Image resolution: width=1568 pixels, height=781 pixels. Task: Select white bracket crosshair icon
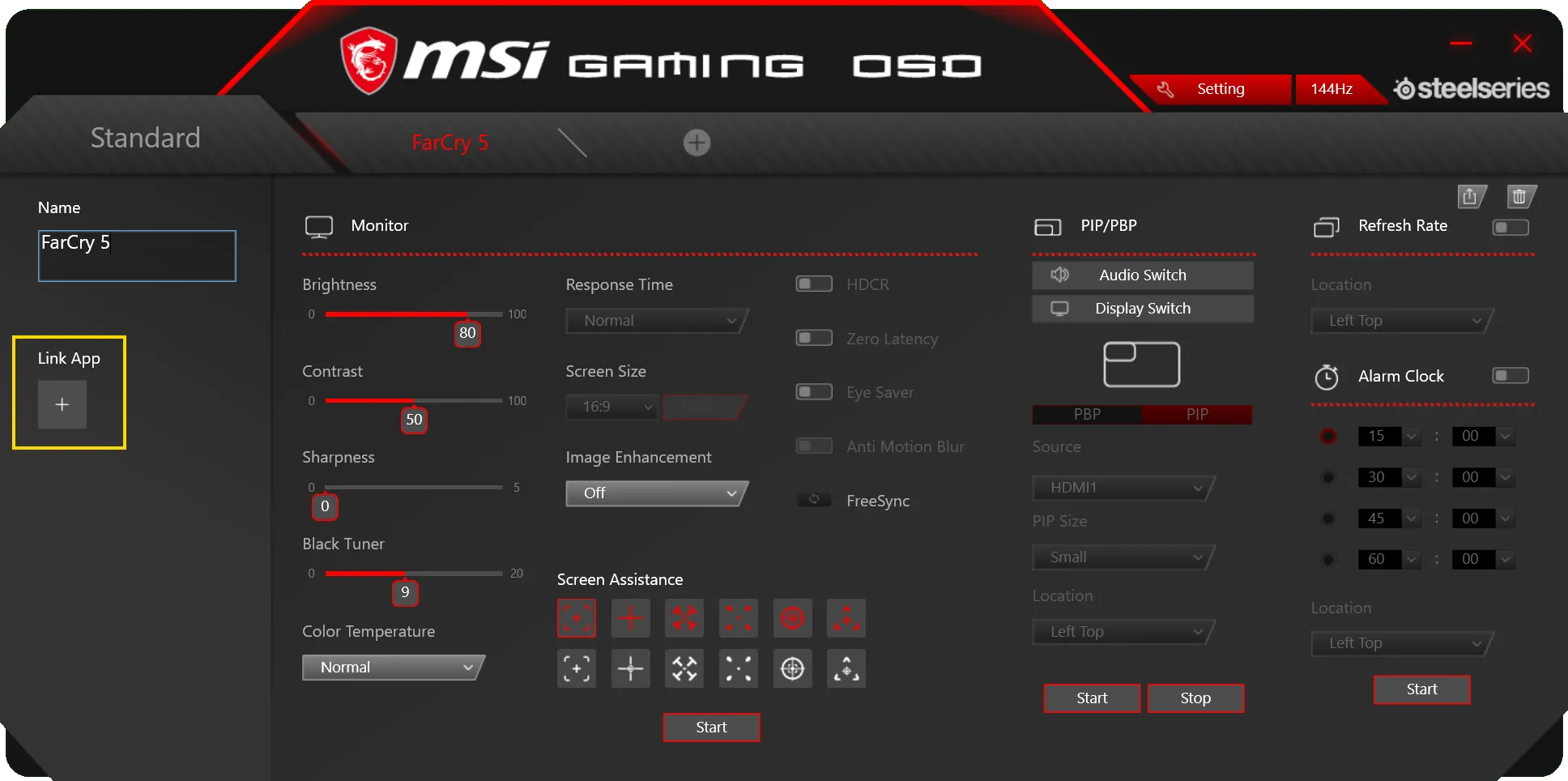[x=577, y=668]
